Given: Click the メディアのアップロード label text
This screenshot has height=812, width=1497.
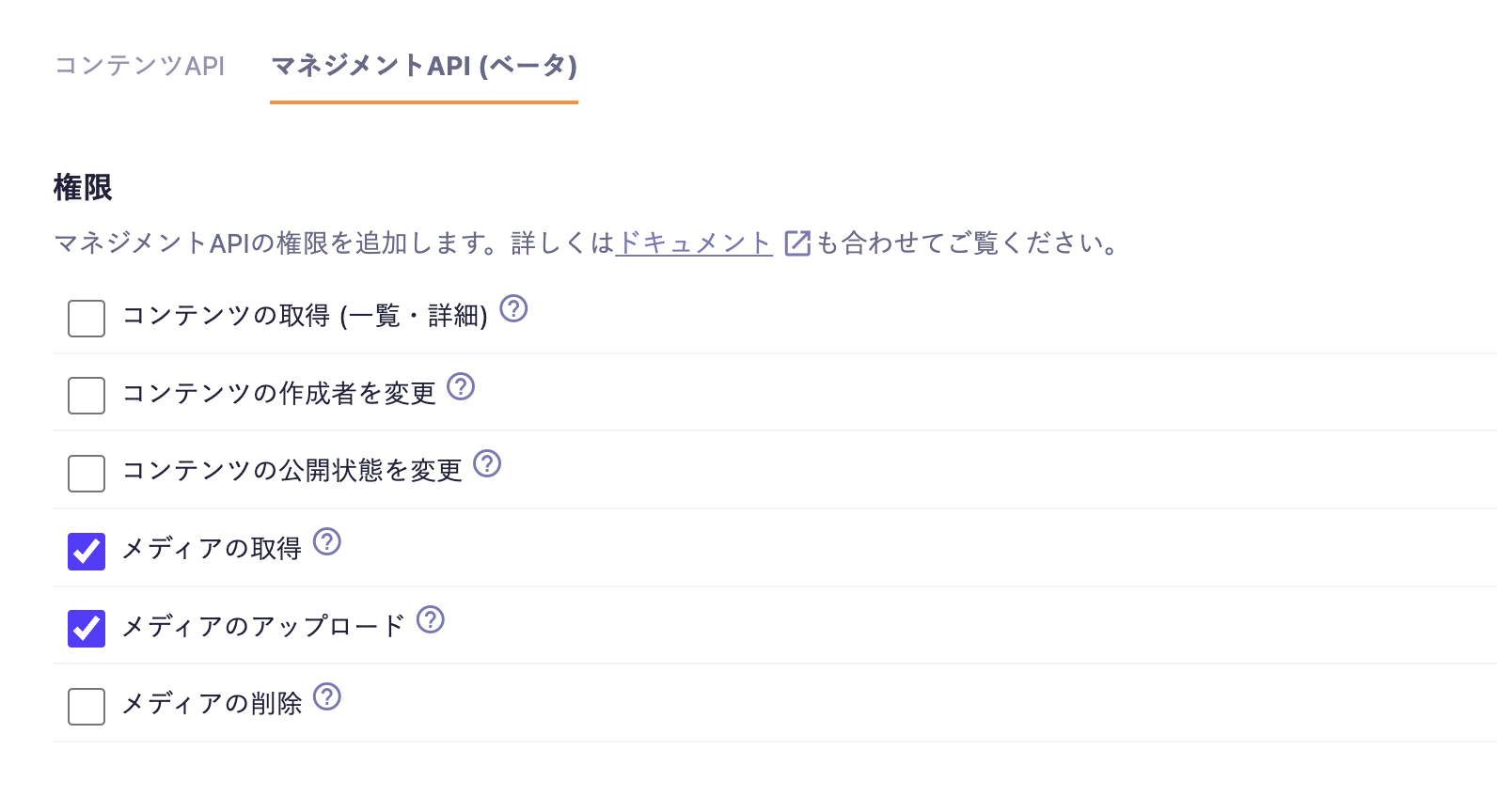Looking at the screenshot, I should click(x=263, y=626).
